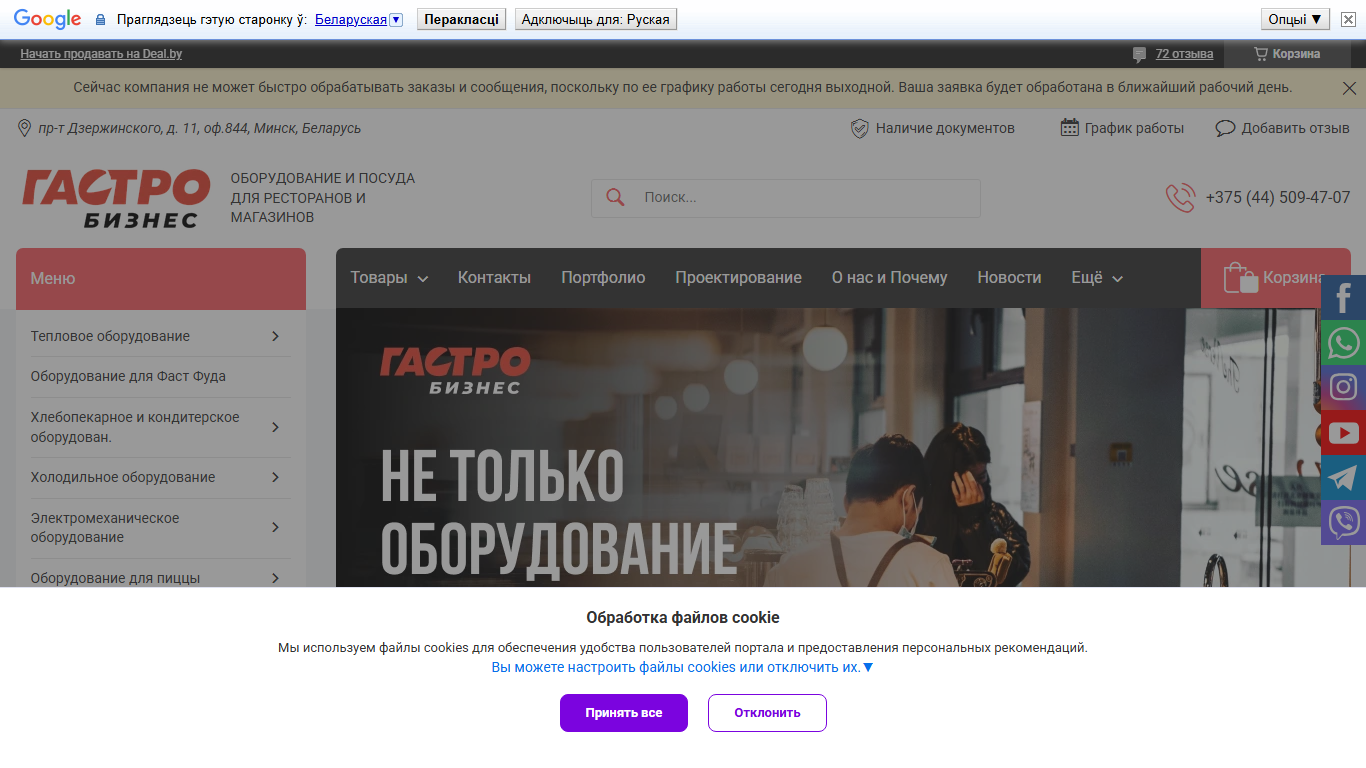Image resolution: width=1366 pixels, height=768 pixels.
Task: Click the cart icon in top bar Корзина
Action: (1261, 54)
